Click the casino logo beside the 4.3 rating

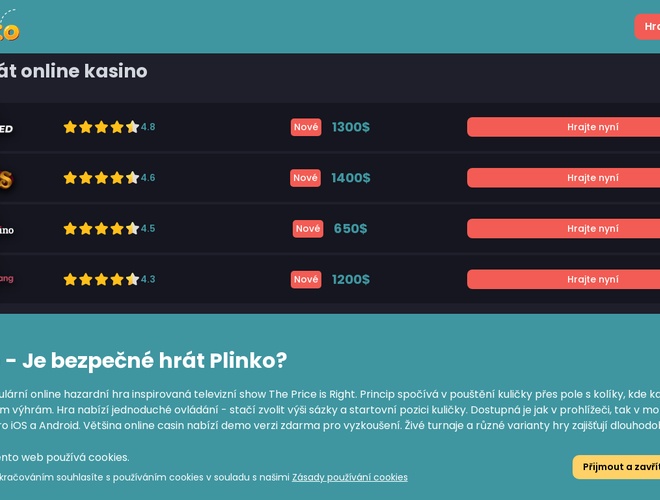click(7, 279)
